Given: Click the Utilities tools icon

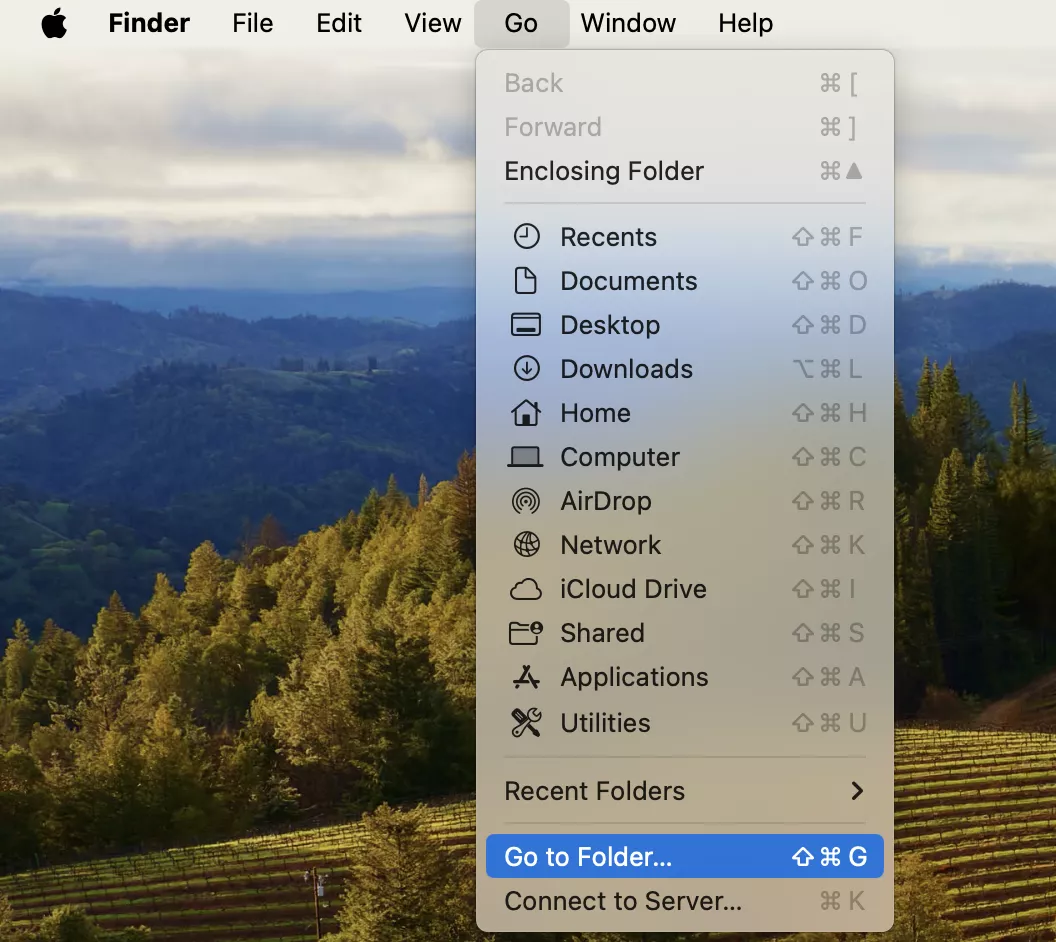Looking at the screenshot, I should point(526,723).
